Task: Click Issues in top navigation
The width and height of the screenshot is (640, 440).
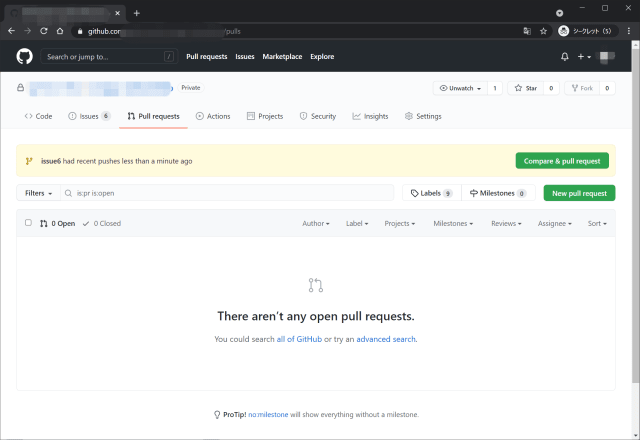Action: [x=245, y=57]
